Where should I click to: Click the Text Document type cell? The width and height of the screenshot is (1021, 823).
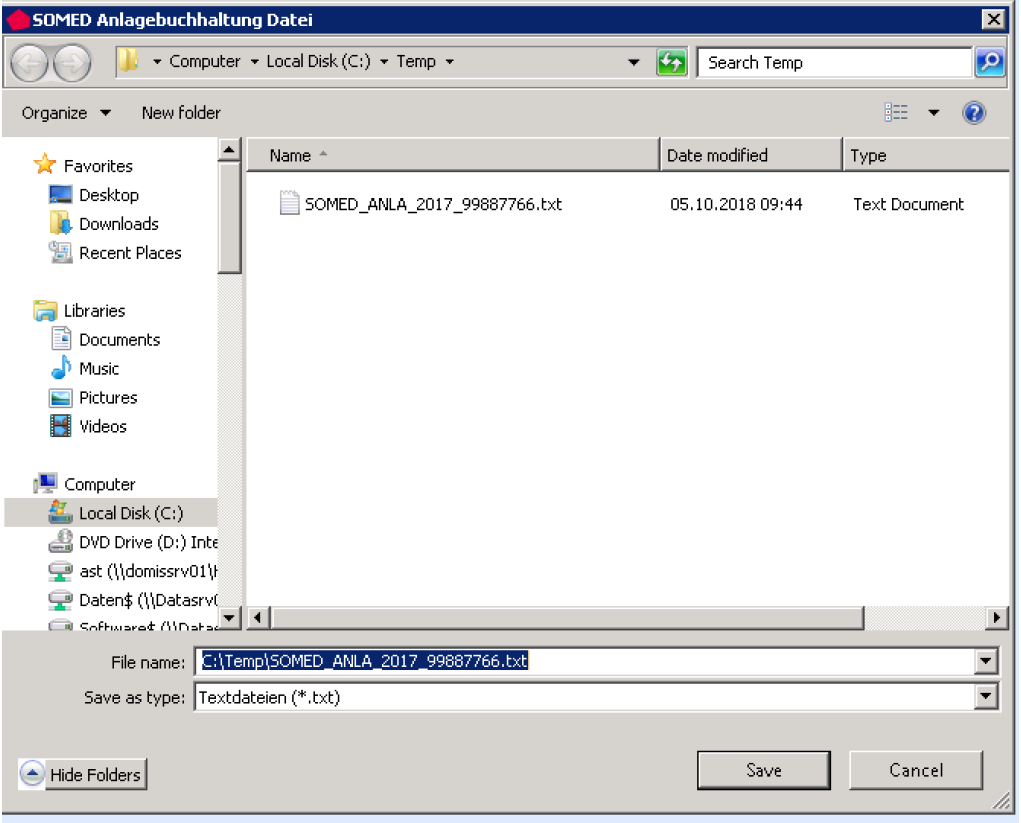[908, 204]
